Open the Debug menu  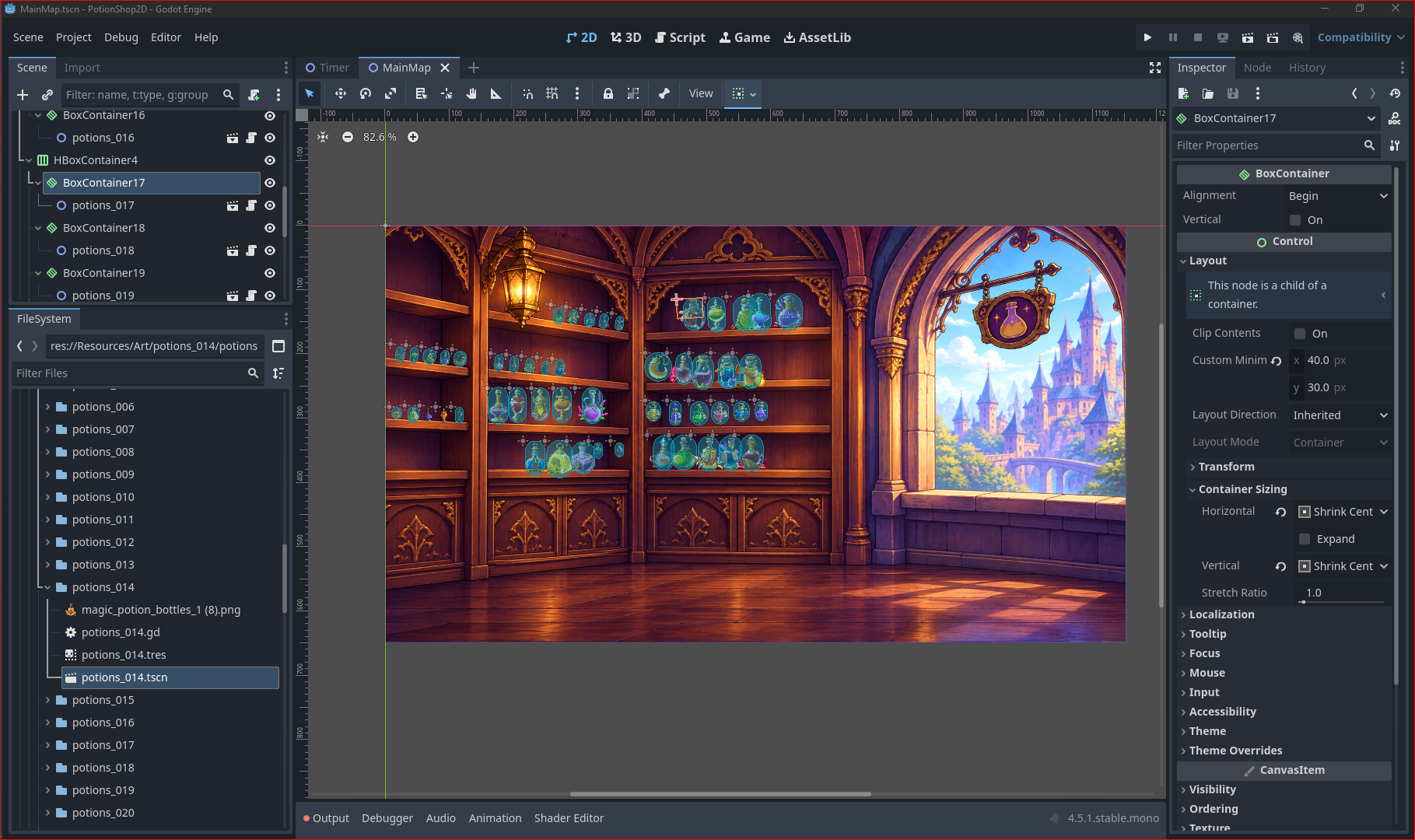[121, 37]
